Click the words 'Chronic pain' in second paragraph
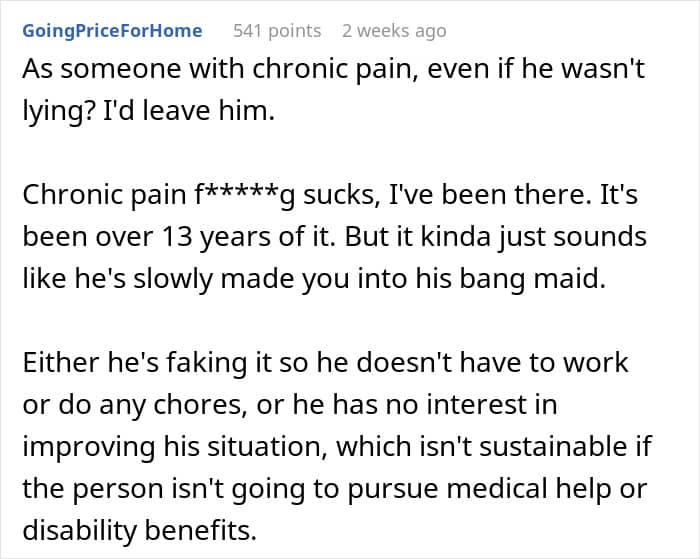The image size is (700, 559). (104, 196)
